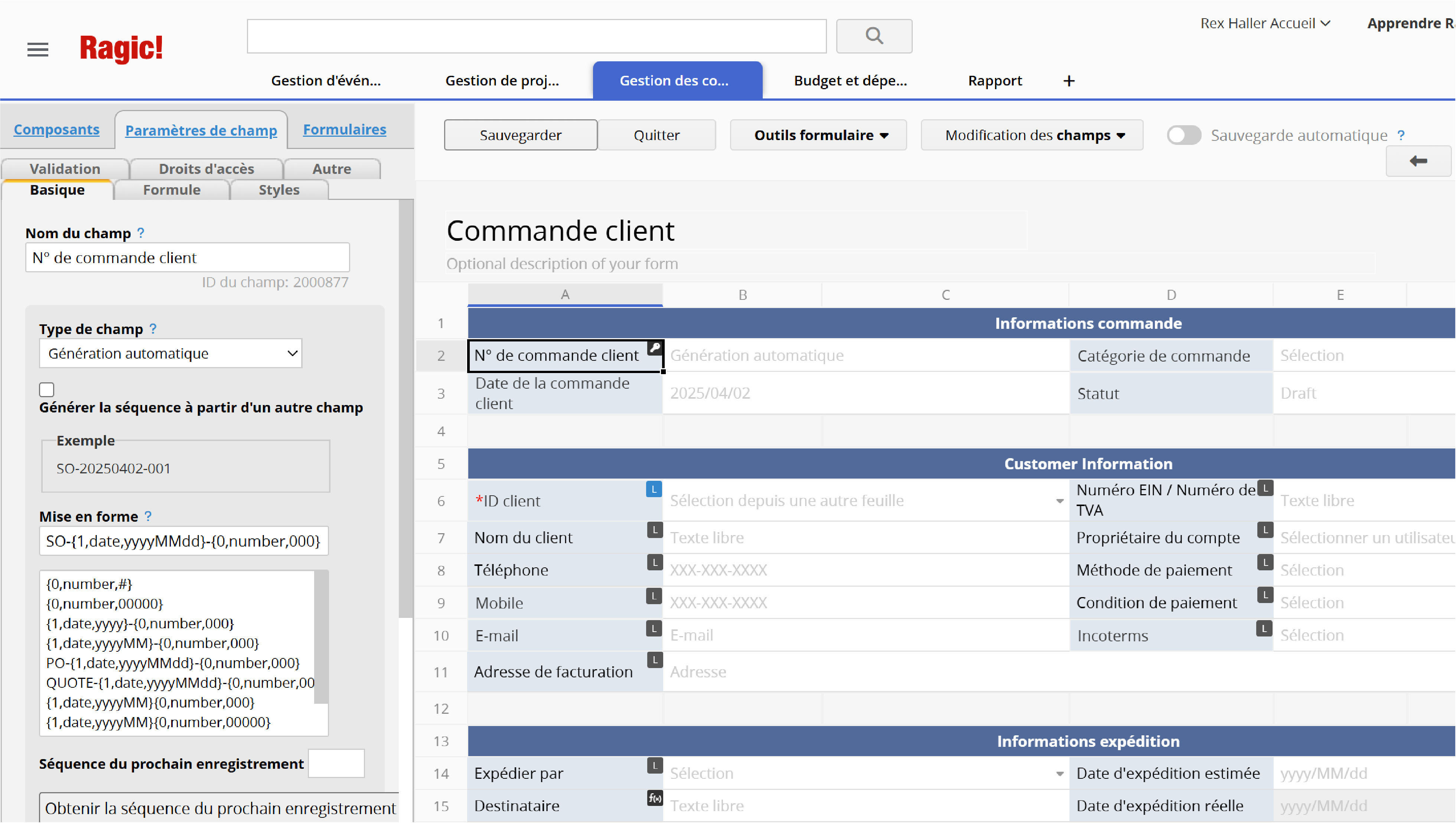The height and width of the screenshot is (823, 1456).
Task: Enable Sauvegarde automatique
Action: pos(1183,135)
